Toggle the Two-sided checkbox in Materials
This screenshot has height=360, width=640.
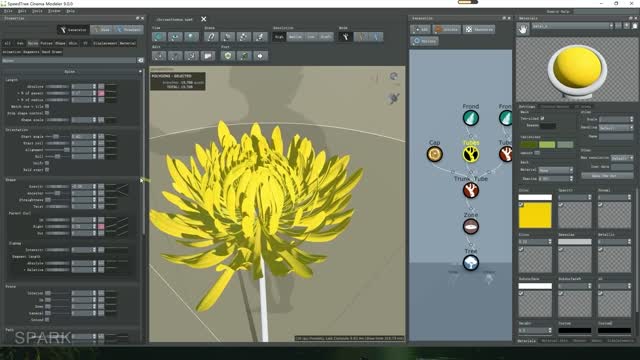click(x=542, y=118)
